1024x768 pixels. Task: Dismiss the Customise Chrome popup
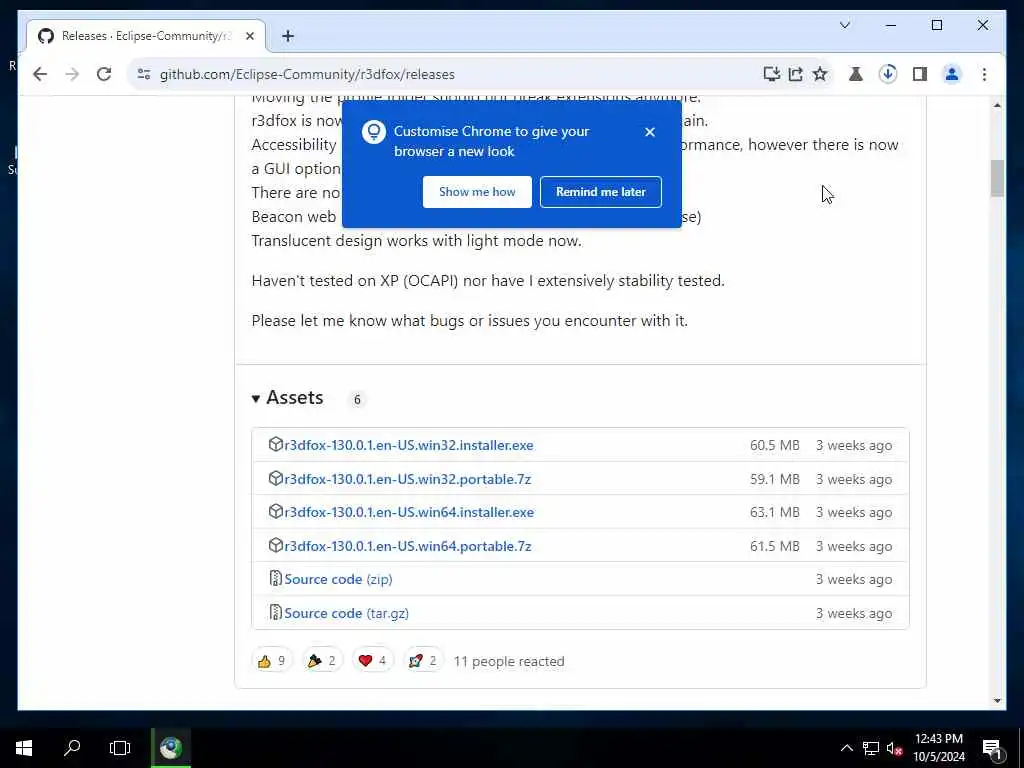pos(650,132)
